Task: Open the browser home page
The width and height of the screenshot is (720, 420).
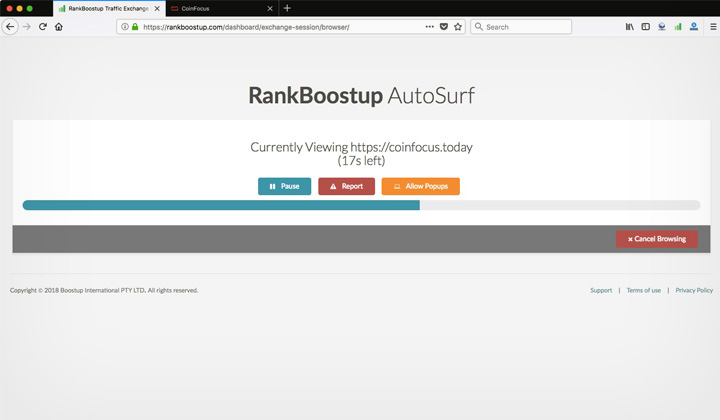Action: pos(59,27)
